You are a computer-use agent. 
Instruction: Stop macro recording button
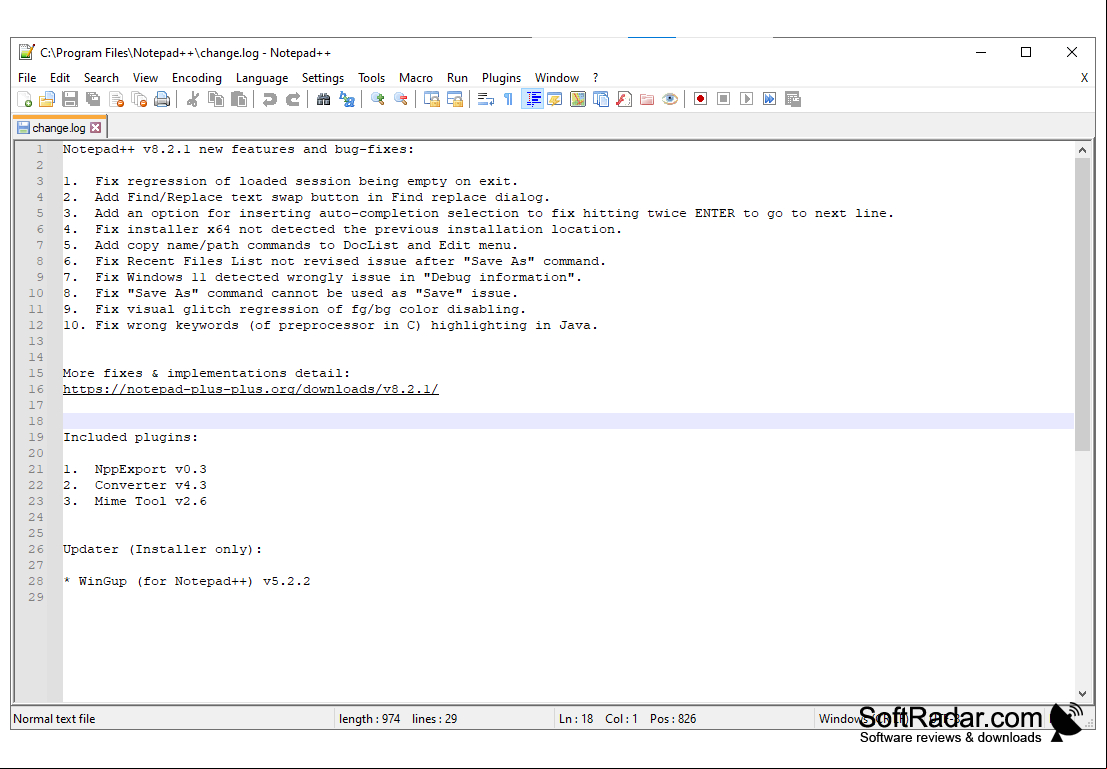tap(723, 100)
